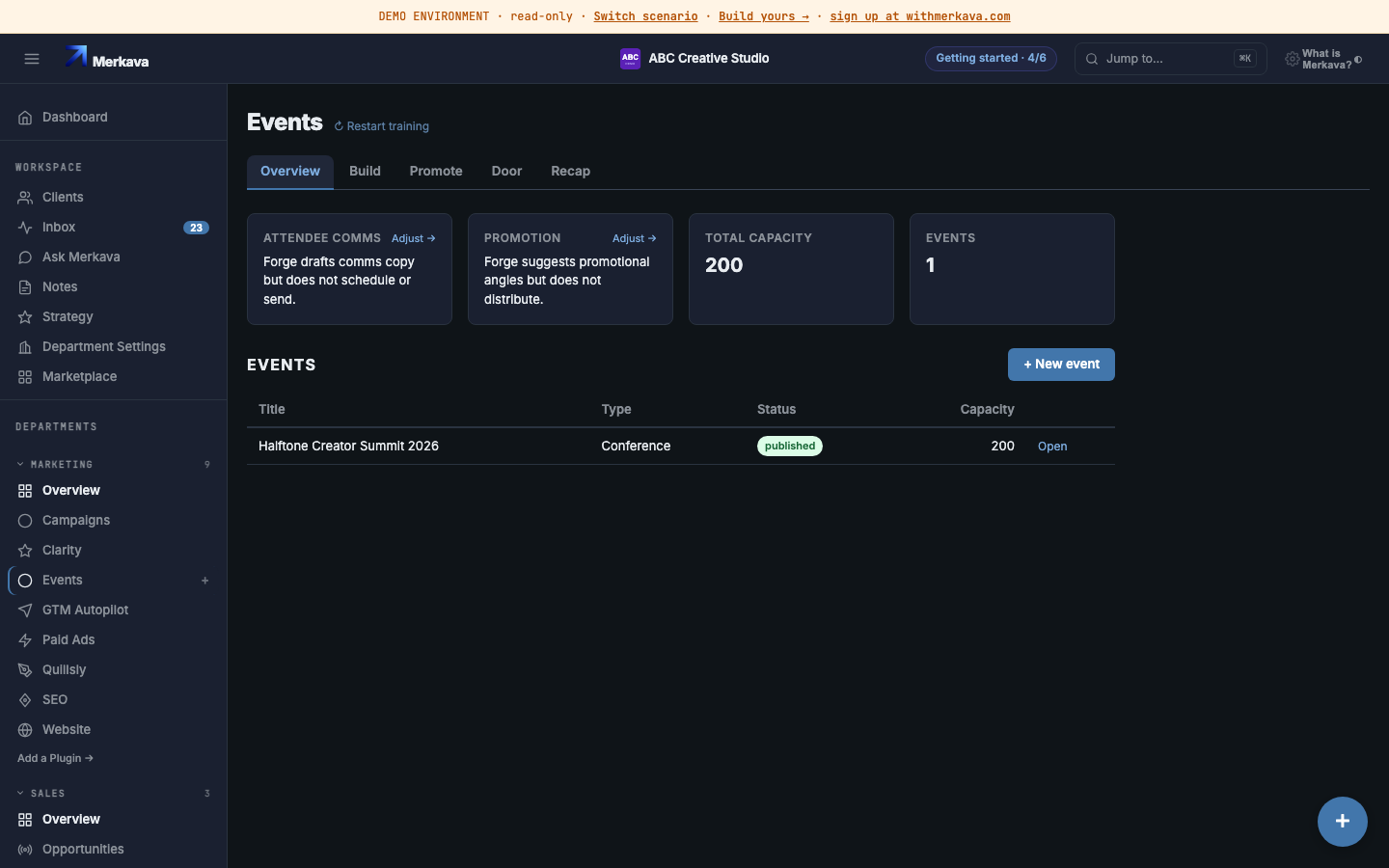Click the Halftone Creator Summit 2026 title
1389x868 pixels.
click(x=348, y=447)
